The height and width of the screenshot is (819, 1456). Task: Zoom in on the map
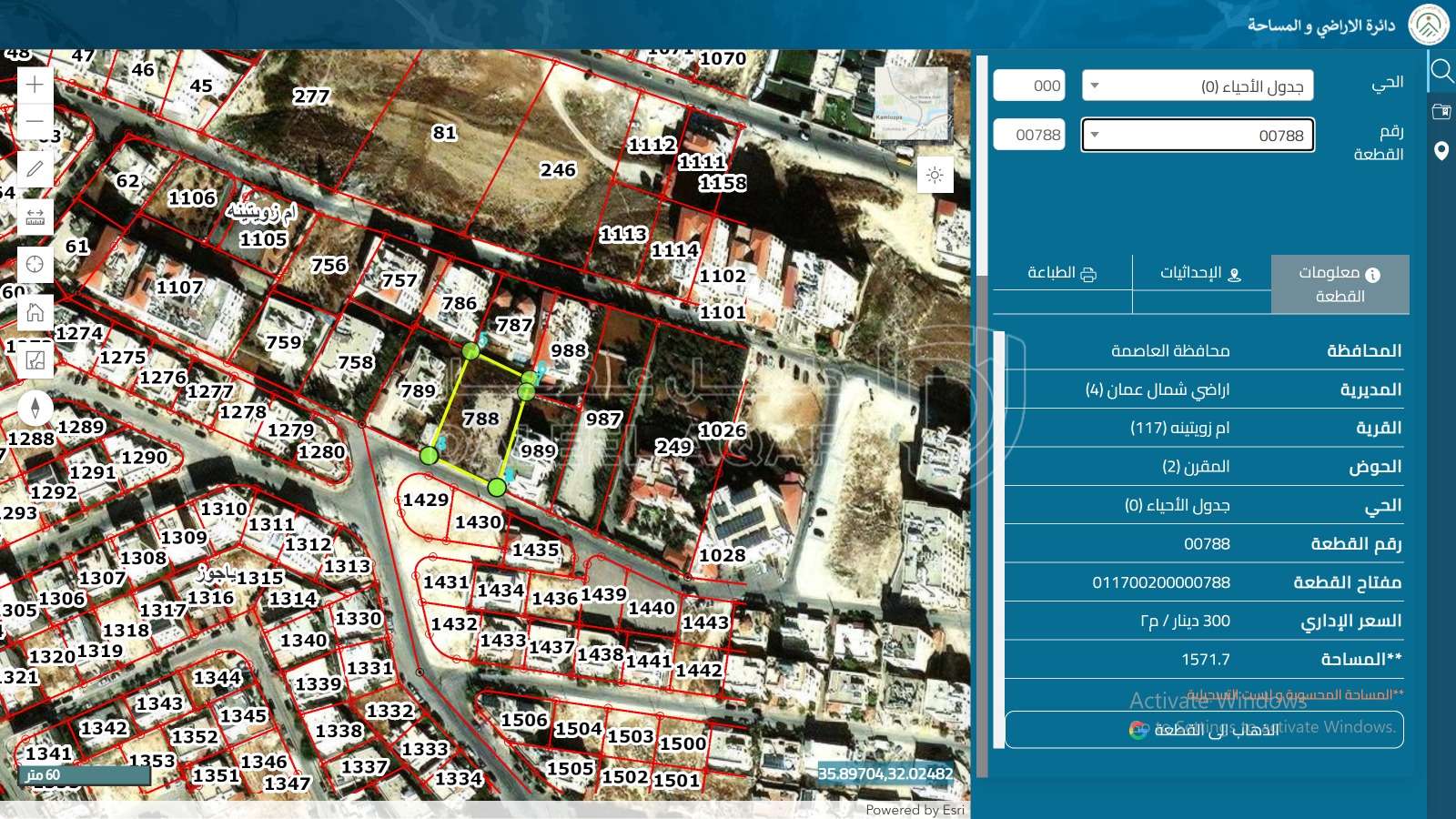coord(35,85)
